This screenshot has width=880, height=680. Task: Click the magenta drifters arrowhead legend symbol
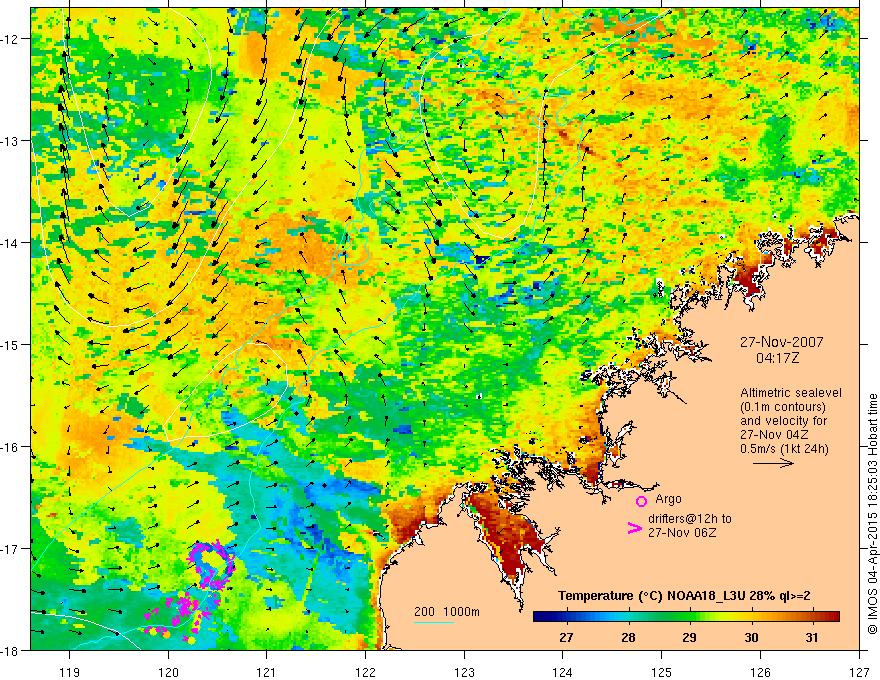pyautogui.click(x=634, y=527)
